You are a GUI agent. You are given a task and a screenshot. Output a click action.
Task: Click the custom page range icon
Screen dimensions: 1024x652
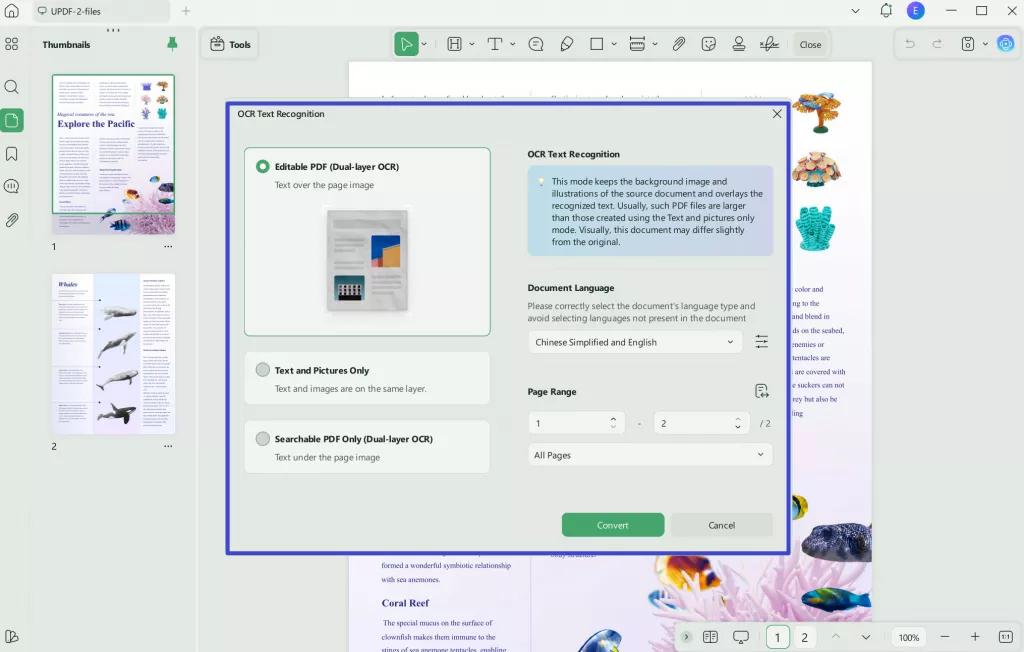tap(761, 391)
